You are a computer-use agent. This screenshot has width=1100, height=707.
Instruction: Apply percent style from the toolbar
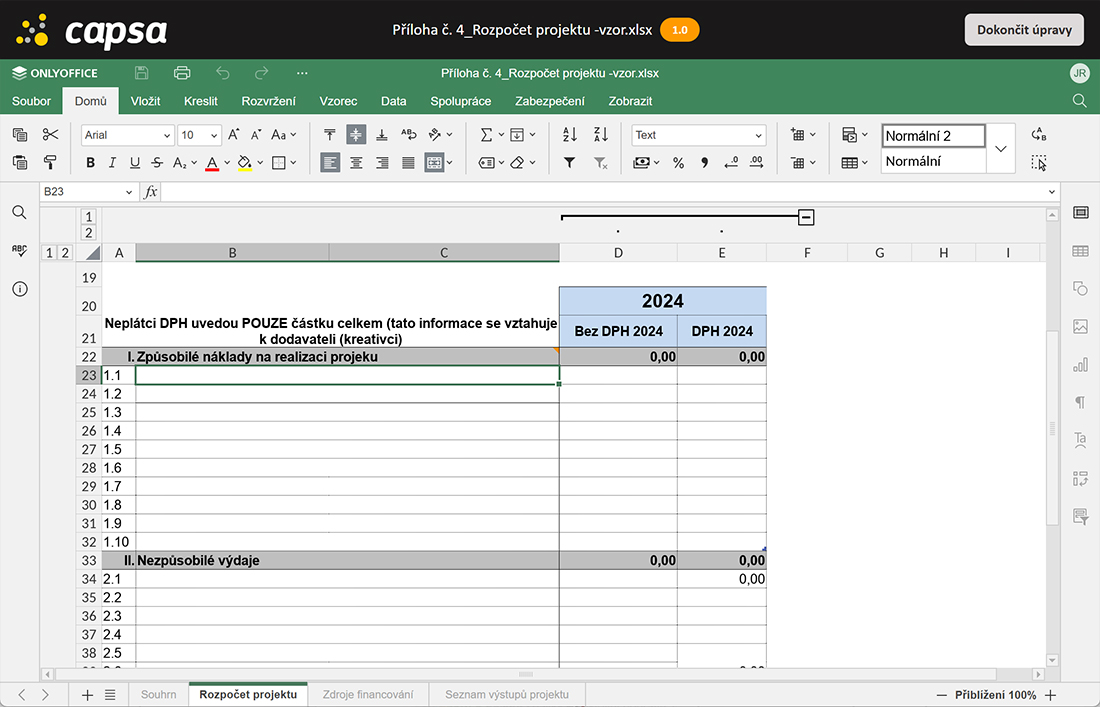(x=678, y=162)
